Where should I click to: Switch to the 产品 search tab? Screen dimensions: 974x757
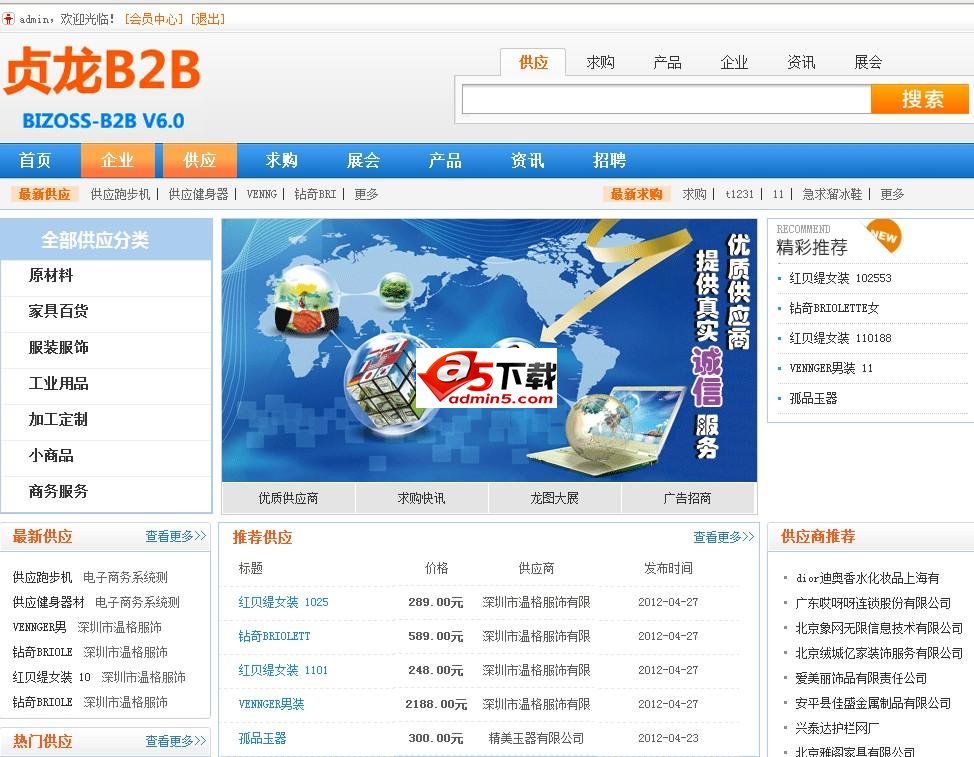(667, 61)
